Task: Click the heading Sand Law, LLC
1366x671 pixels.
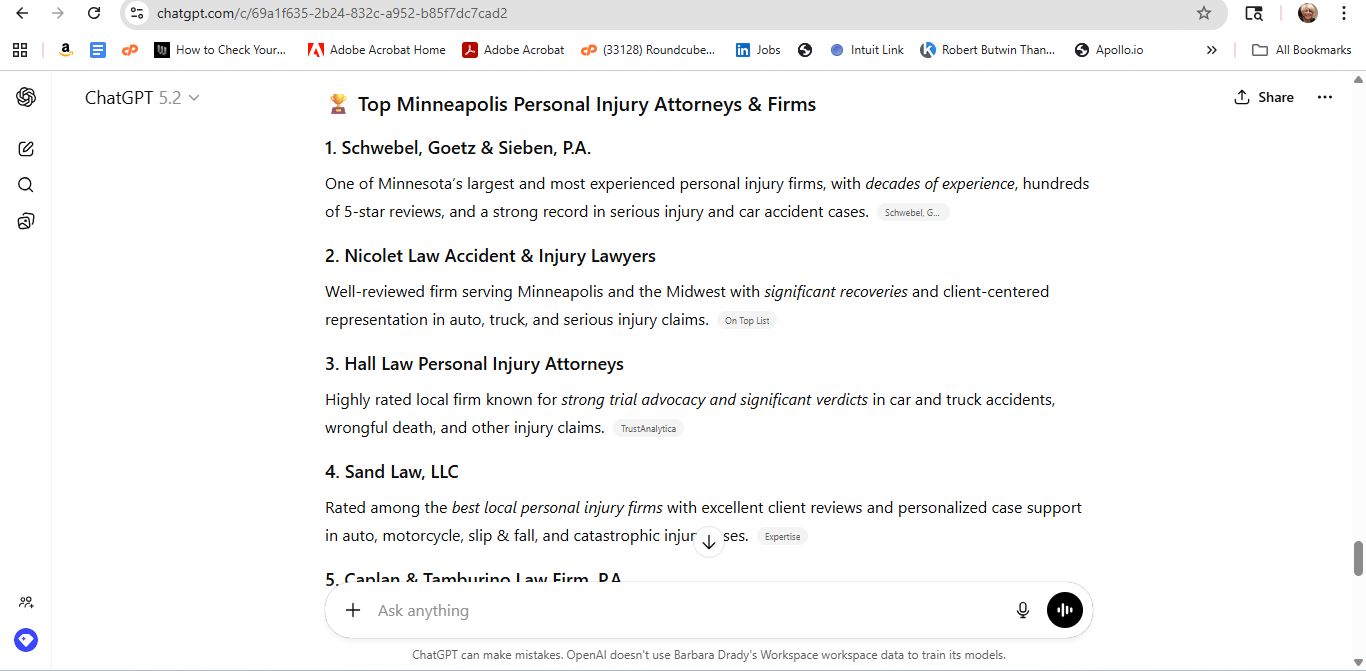Action: tap(392, 472)
